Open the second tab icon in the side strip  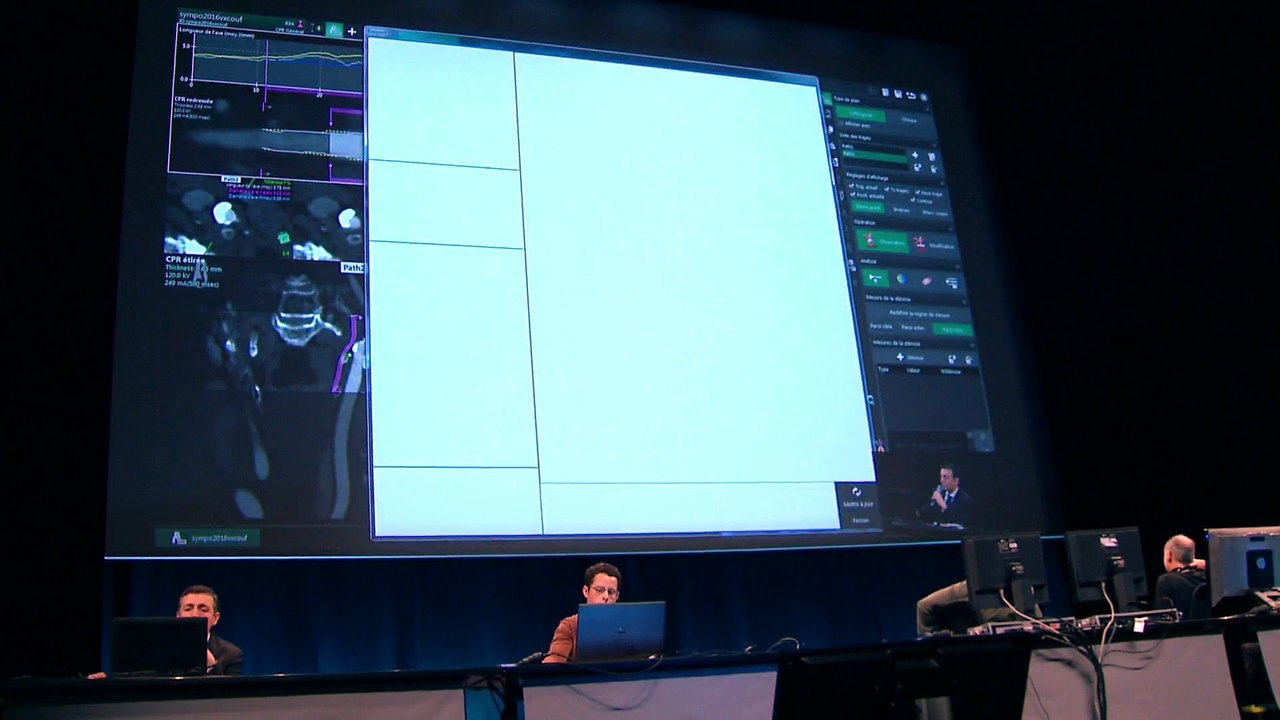[829, 114]
